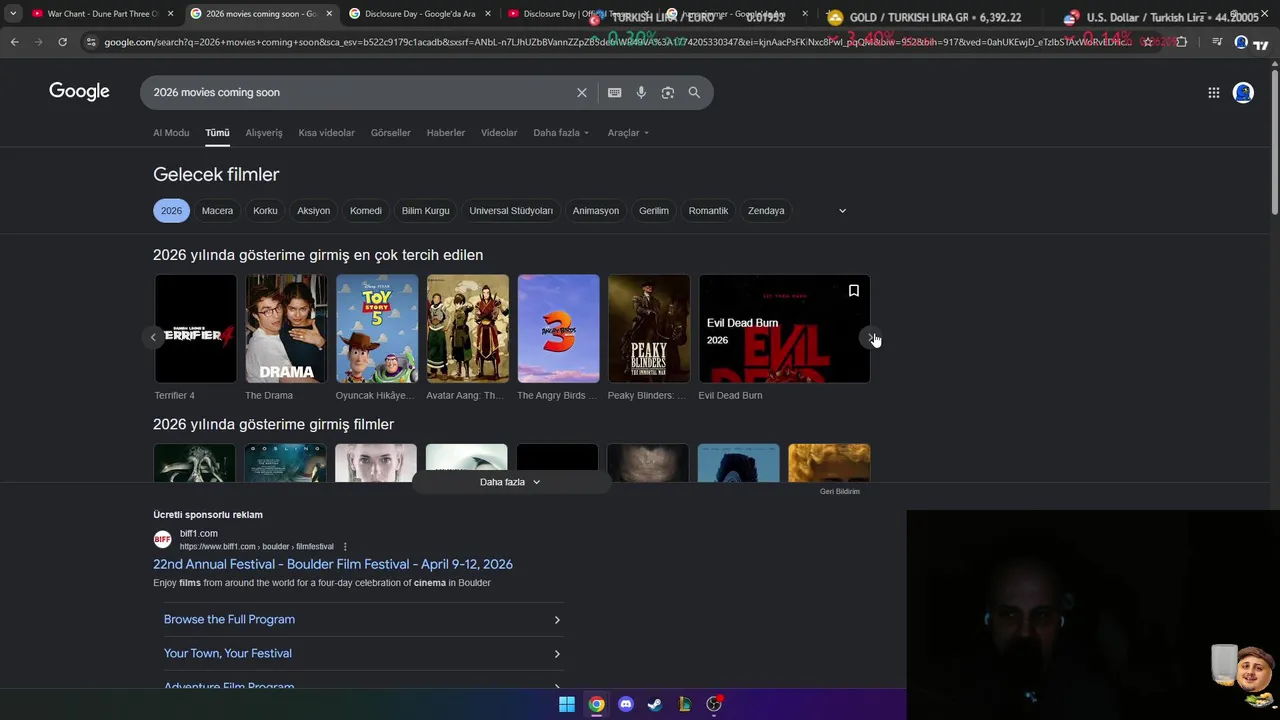Open the three-dot menu of the biff1.com ad
The height and width of the screenshot is (720, 1280).
[x=345, y=546]
